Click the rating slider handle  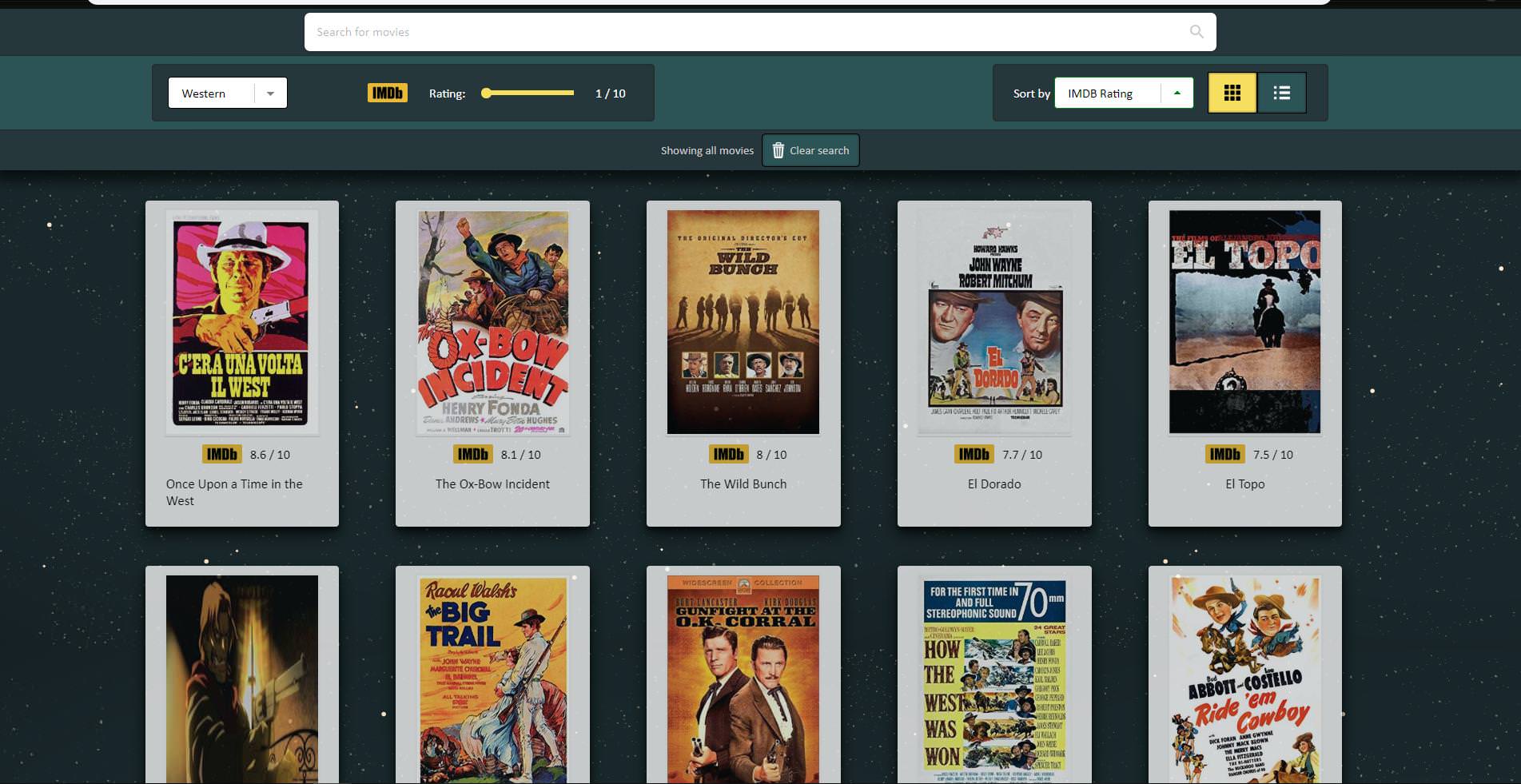pos(486,94)
